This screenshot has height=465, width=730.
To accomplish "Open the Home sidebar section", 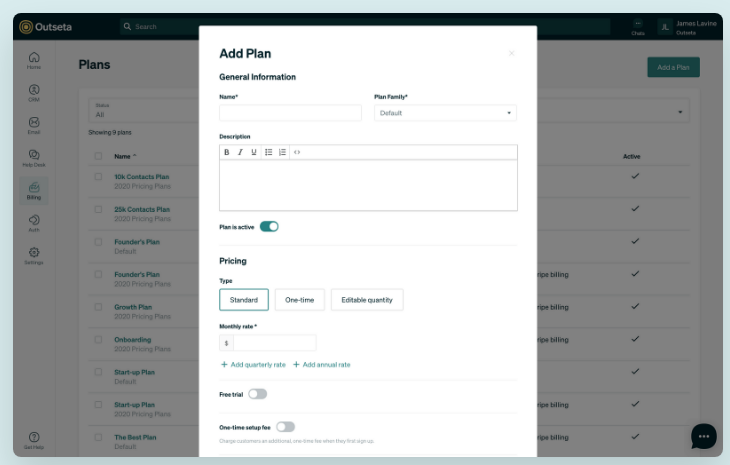I will [34, 61].
